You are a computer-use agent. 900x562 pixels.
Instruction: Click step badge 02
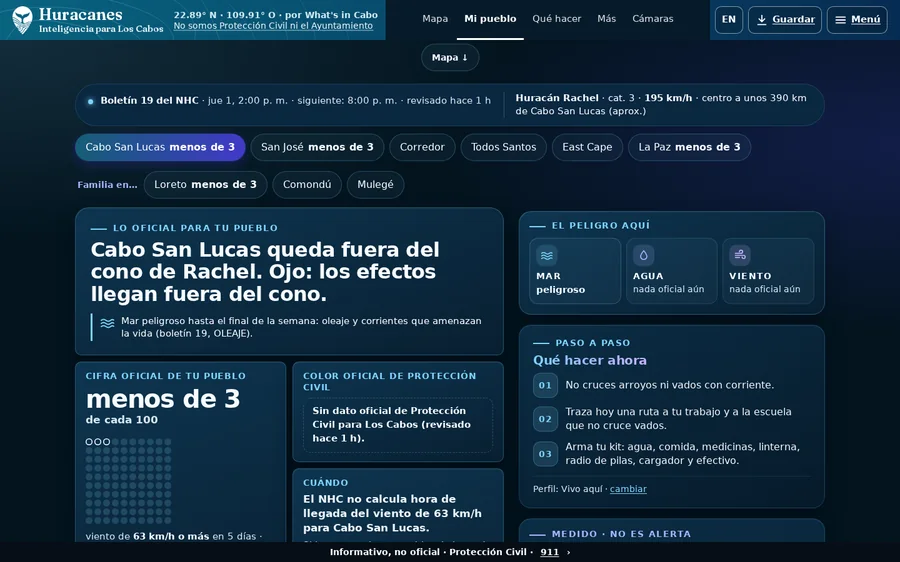pyautogui.click(x=545, y=419)
